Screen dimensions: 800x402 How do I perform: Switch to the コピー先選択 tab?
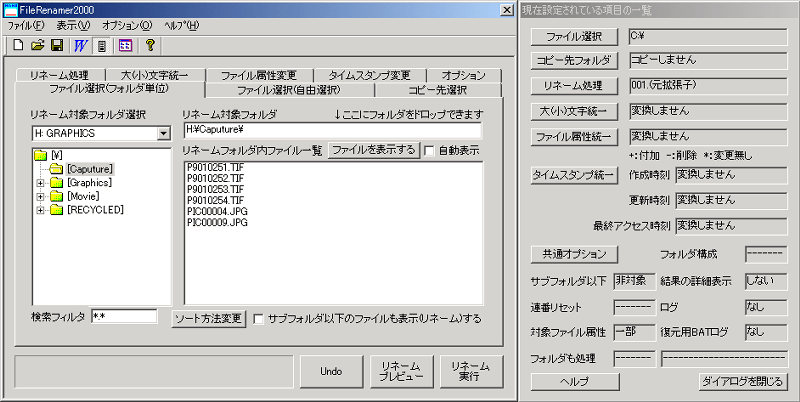(x=438, y=90)
